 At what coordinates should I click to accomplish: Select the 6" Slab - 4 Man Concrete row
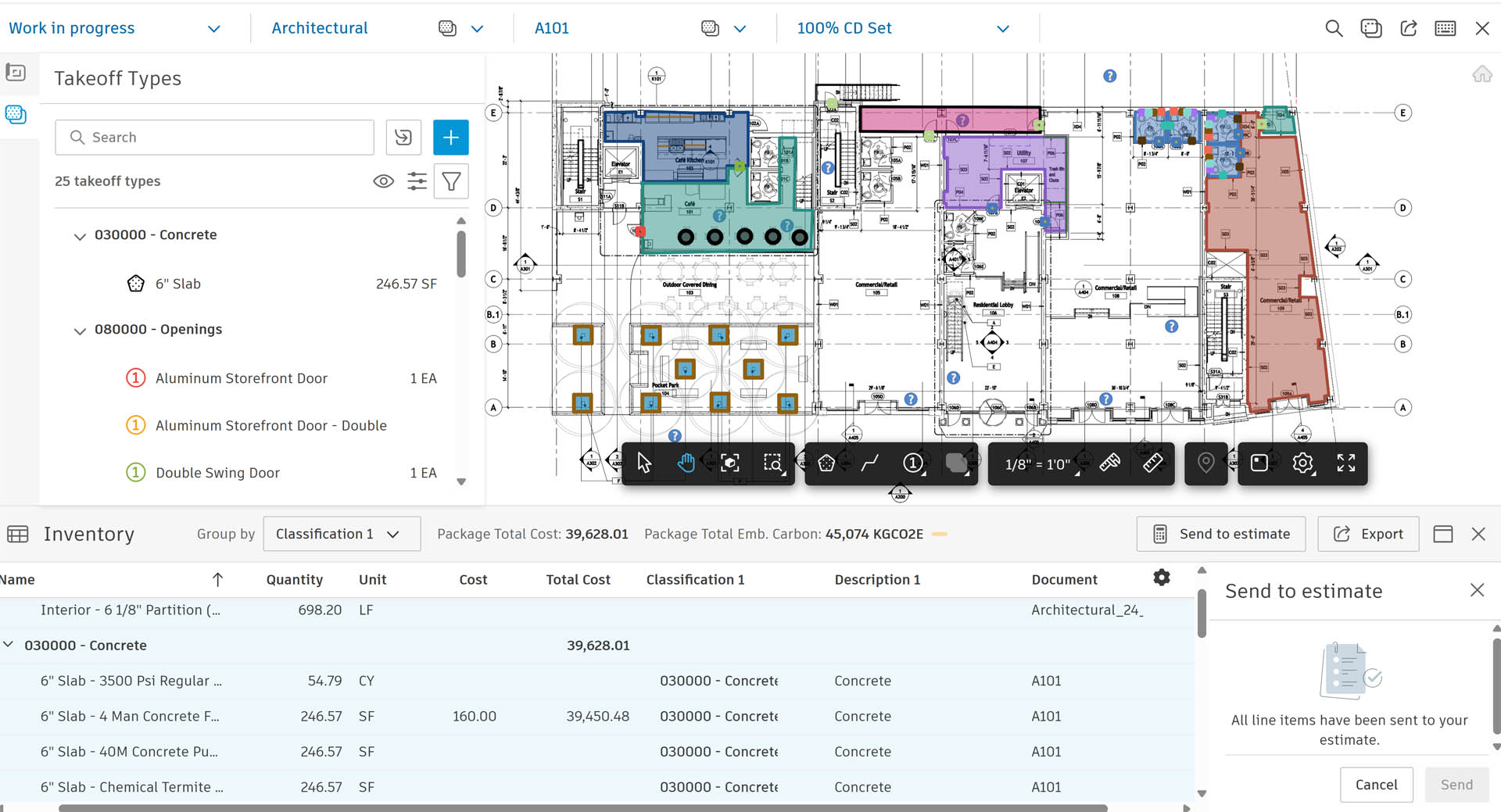click(596, 716)
